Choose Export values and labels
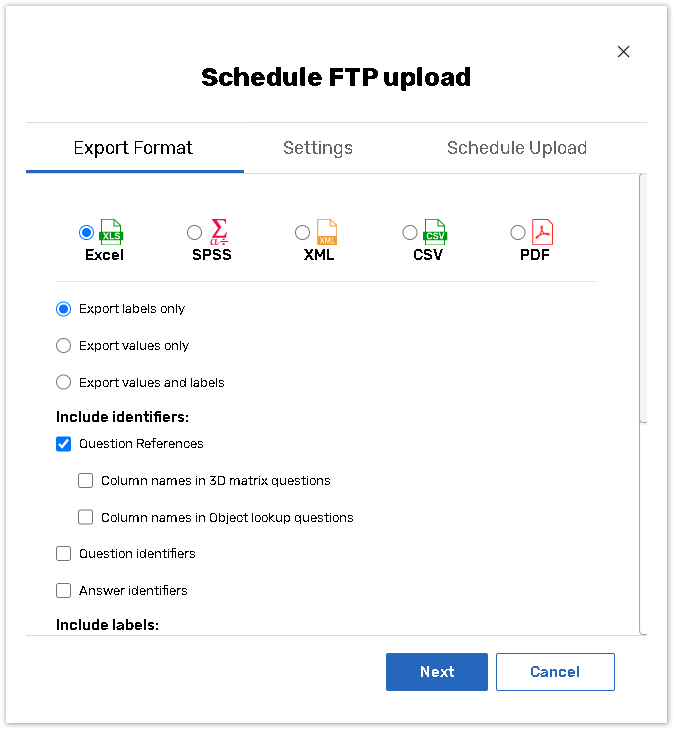 click(x=64, y=383)
